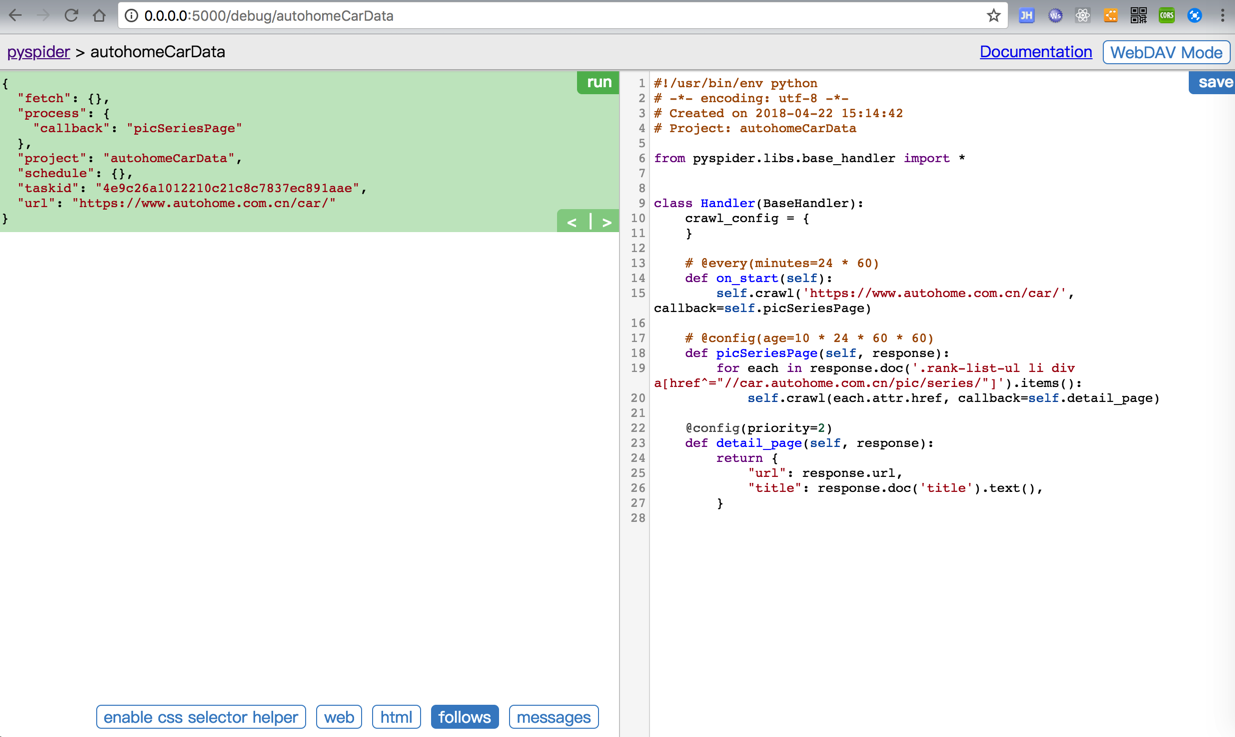
Task: Enable css selector helper
Action: click(x=201, y=717)
